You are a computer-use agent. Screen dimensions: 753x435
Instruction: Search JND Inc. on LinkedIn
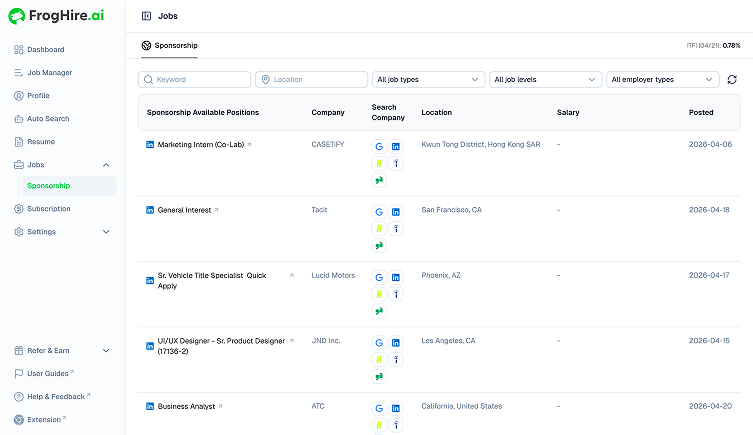coord(396,342)
